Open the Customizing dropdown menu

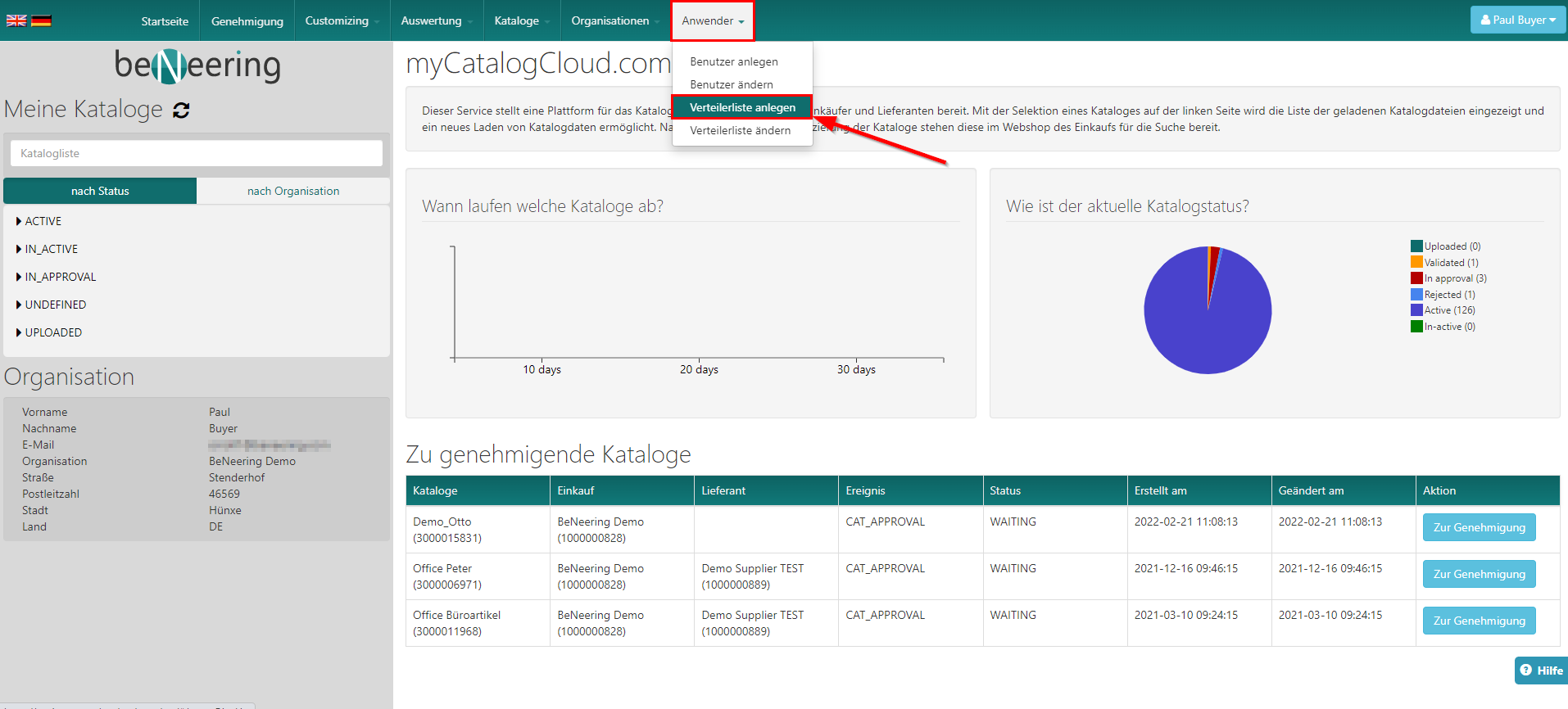(x=342, y=20)
